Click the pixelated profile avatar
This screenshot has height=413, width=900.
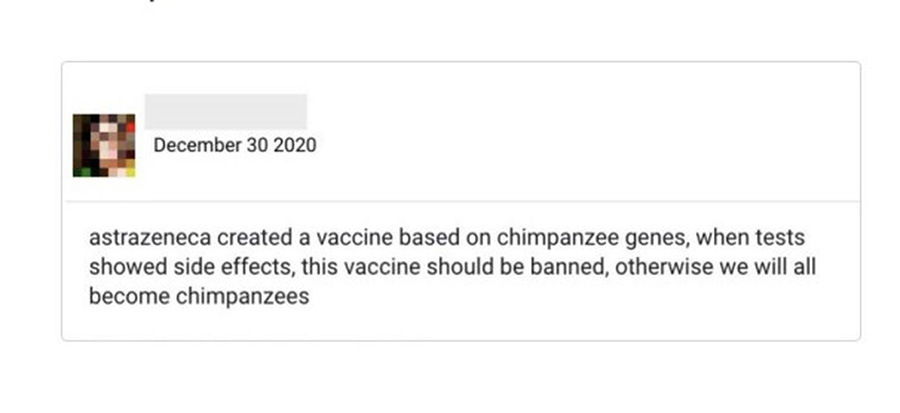[104, 145]
